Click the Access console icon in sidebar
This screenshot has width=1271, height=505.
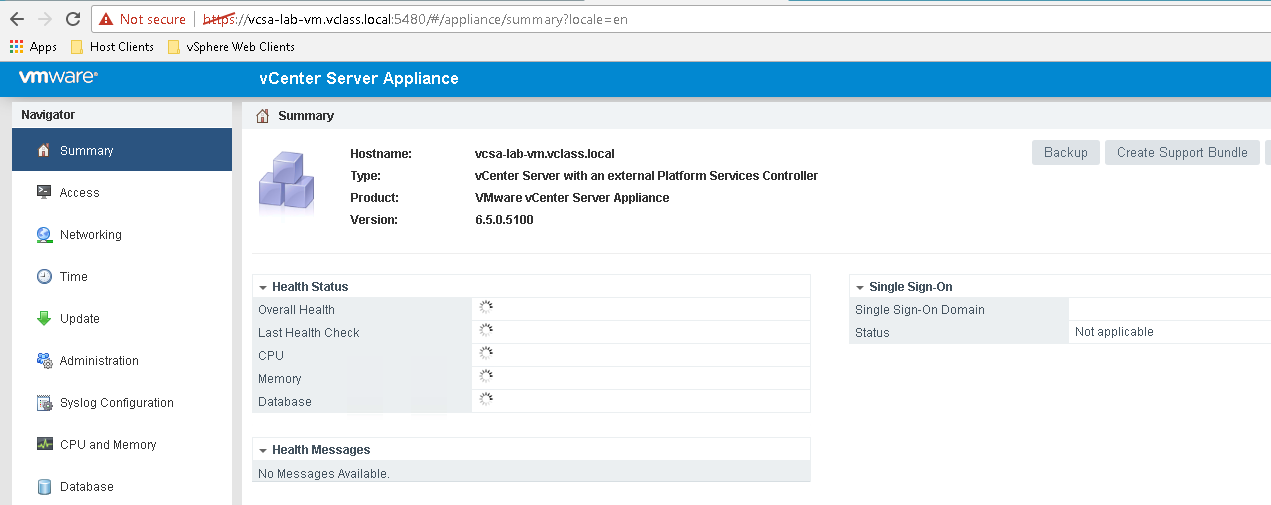tap(44, 192)
